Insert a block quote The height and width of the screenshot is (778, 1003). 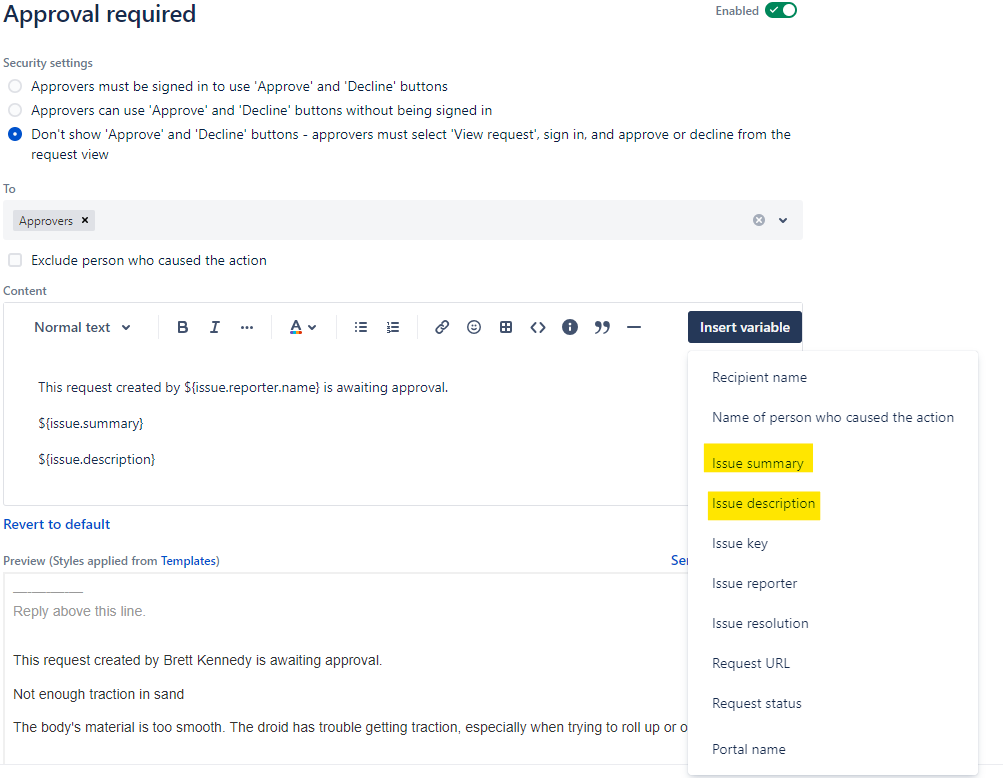tap(601, 327)
